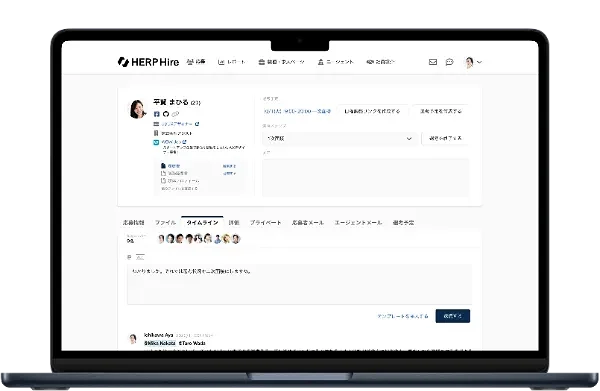Viewport: 600px width, 391px height.
Task: Open the candidate's GitHub icon
Action: [x=166, y=114]
